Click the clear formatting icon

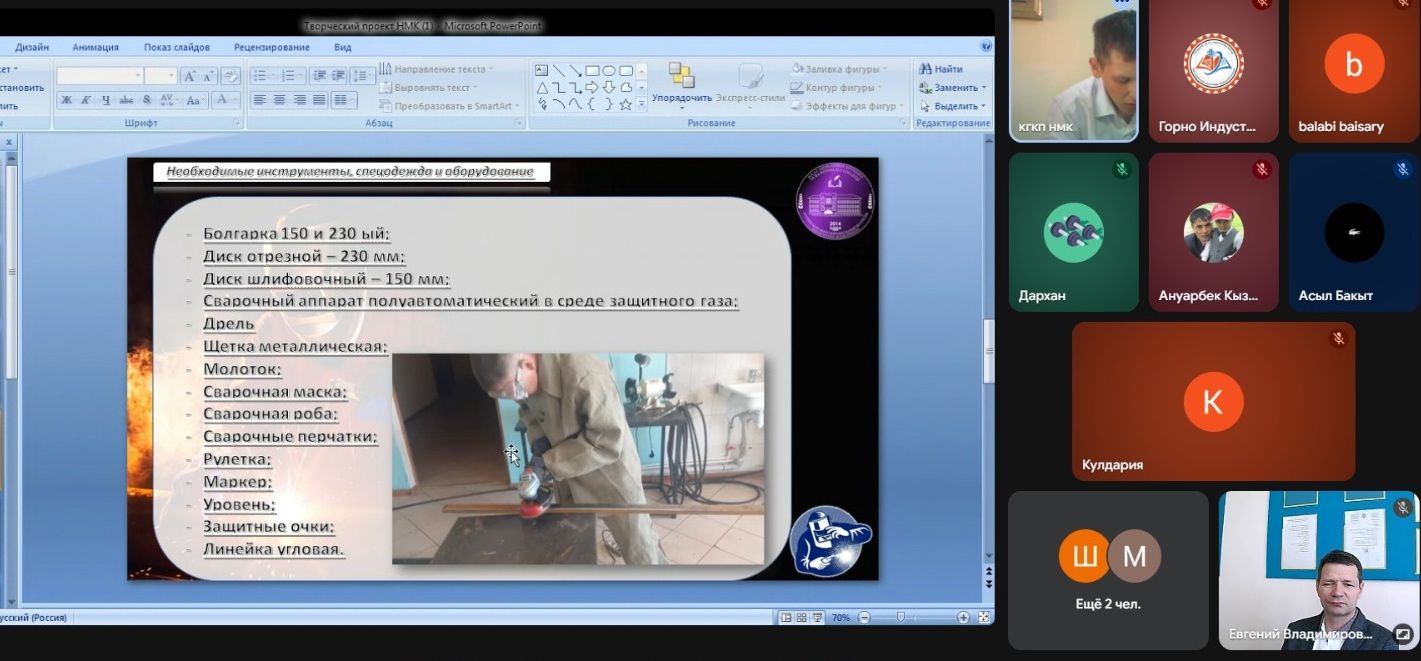pos(230,76)
